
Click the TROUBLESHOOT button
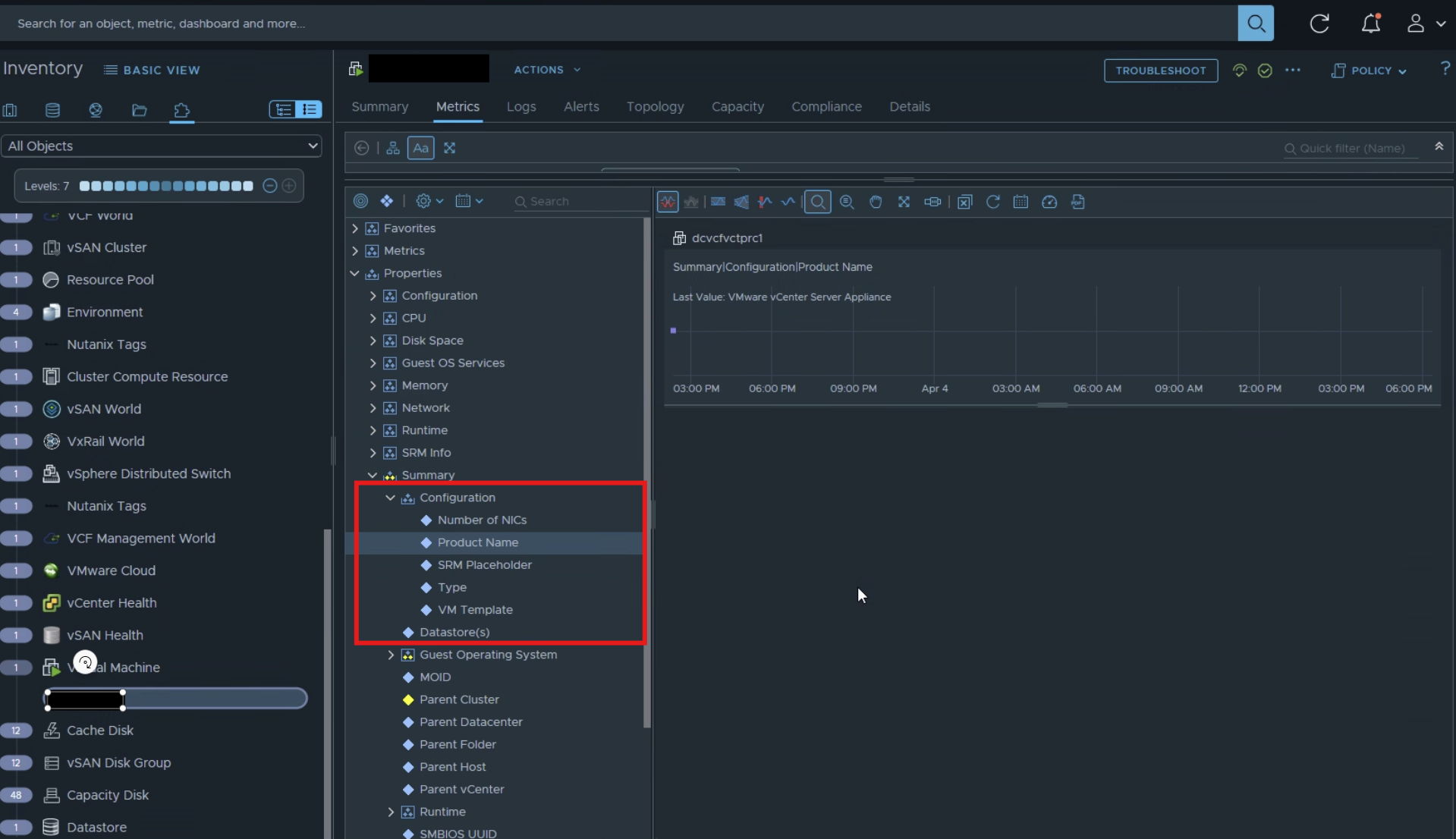(1160, 71)
